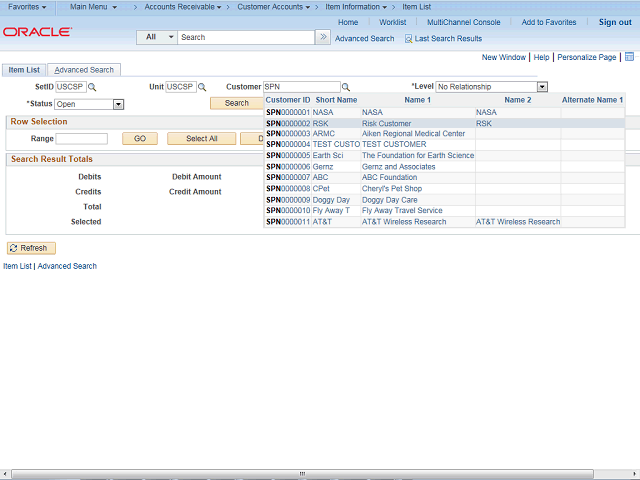Click the Advanced Search link beside search box
This screenshot has height=480, width=640.
click(364, 39)
